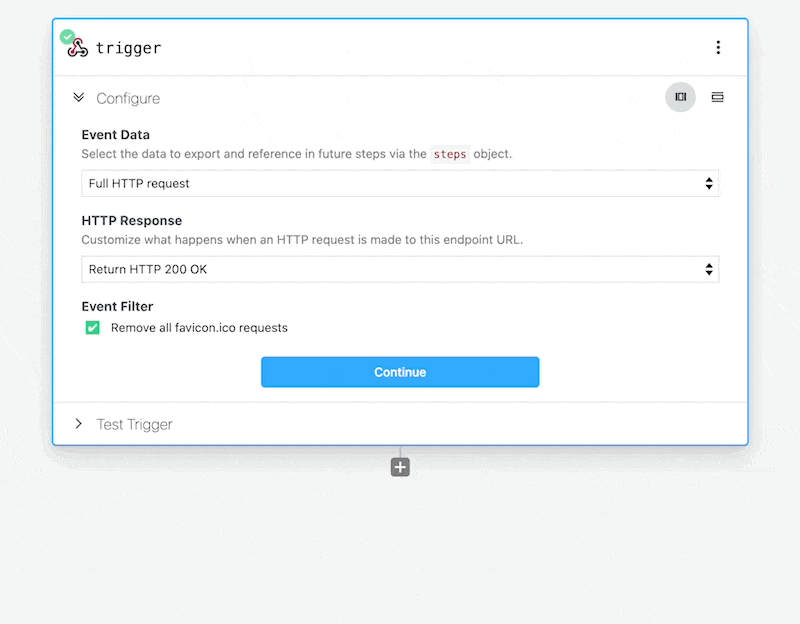This screenshot has height=624, width=800.
Task: Click the trigger webhook icon
Action: coord(78,46)
